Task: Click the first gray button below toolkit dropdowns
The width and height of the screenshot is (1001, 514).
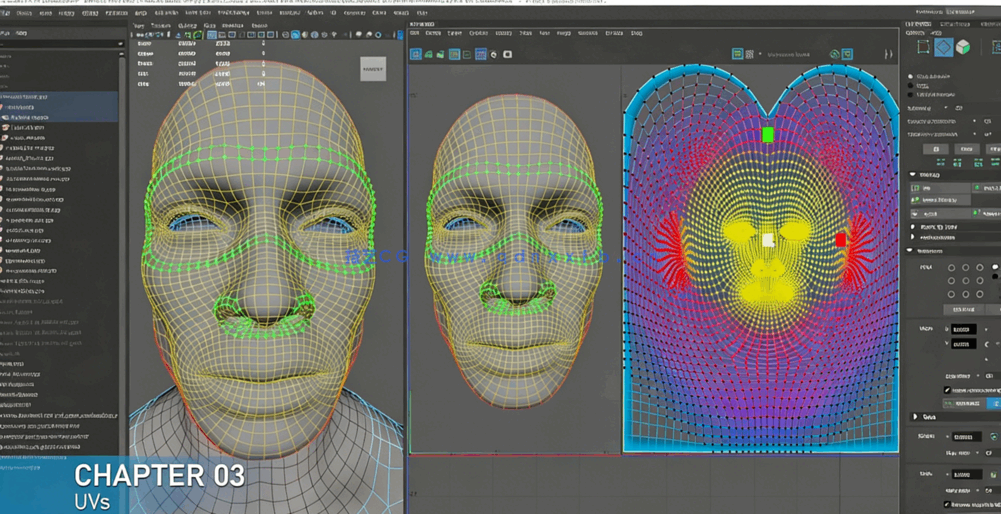Action: point(936,149)
